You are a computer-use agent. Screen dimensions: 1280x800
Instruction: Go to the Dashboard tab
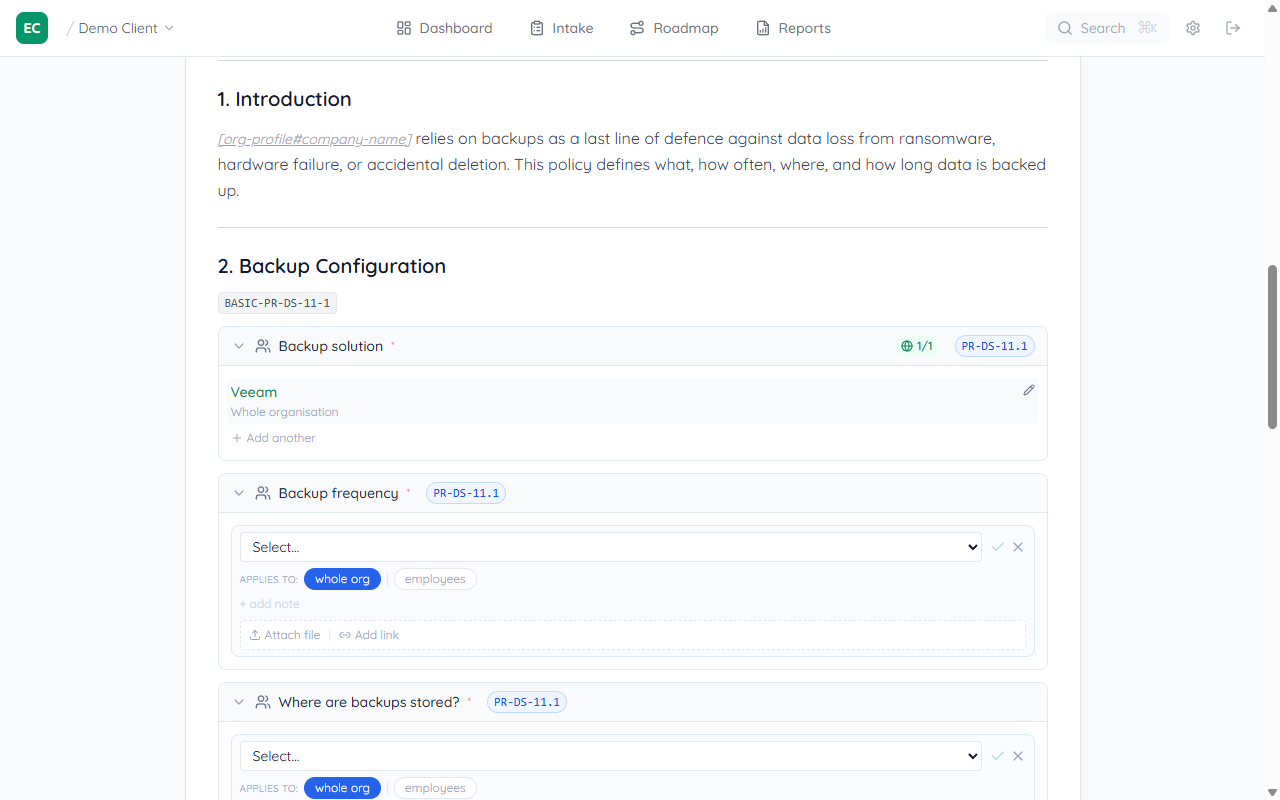tap(444, 28)
